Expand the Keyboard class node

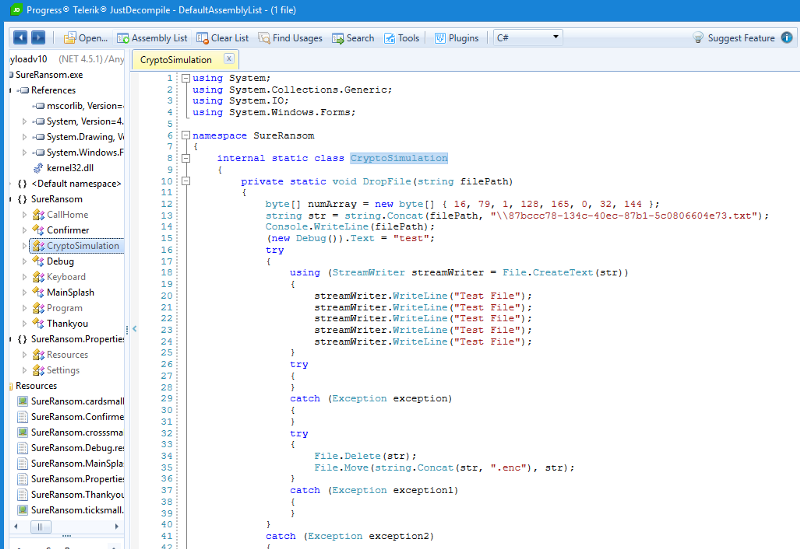[24, 277]
